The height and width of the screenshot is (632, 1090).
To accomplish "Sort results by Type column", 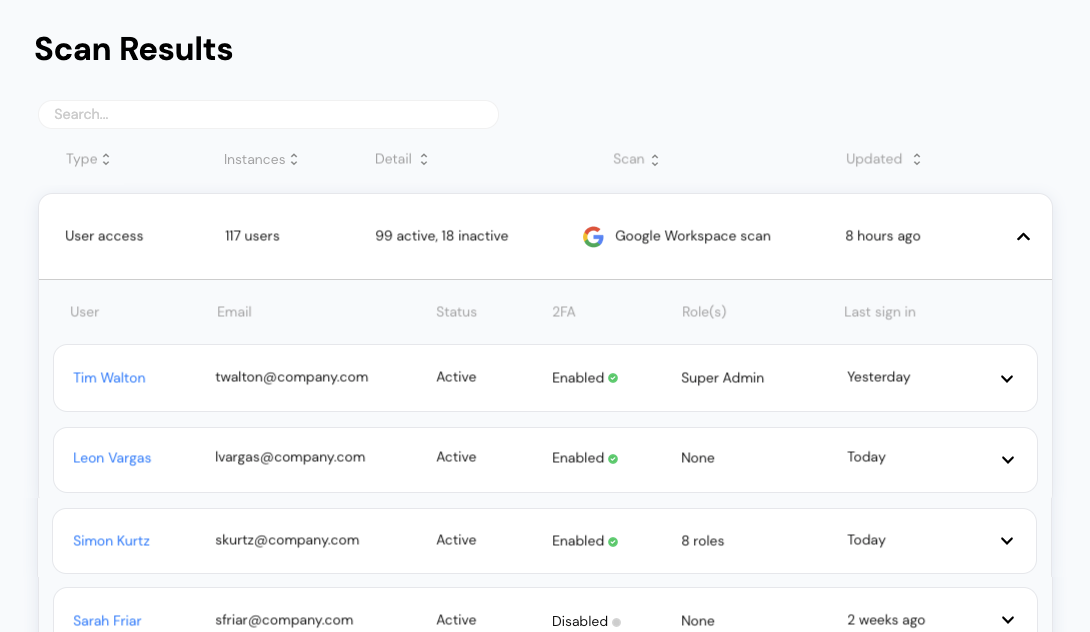I will 88,159.
